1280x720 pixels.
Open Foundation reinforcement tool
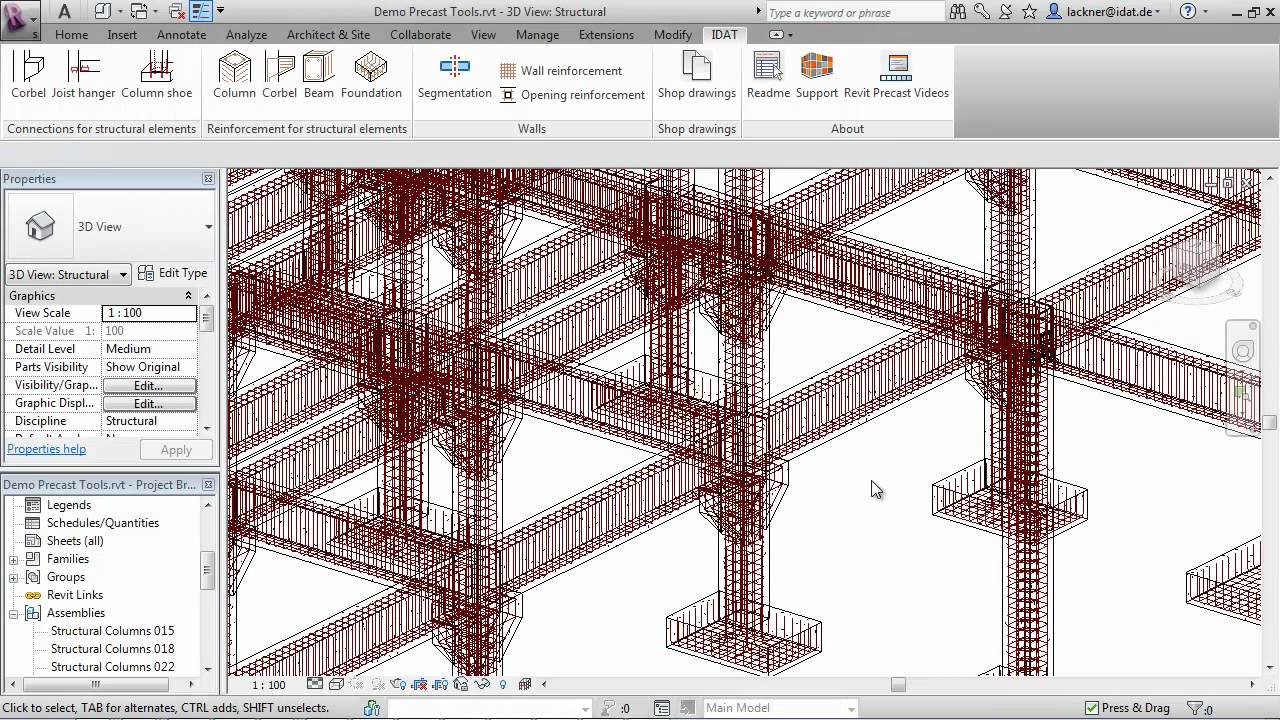pyautogui.click(x=371, y=76)
